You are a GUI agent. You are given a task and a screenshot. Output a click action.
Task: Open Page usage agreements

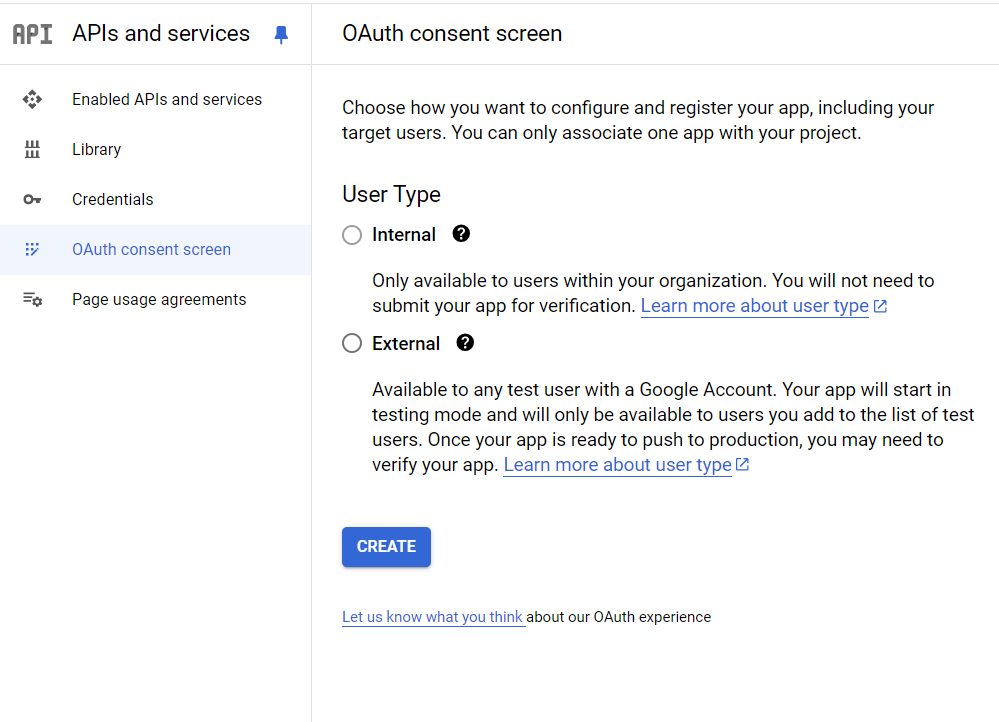pyautogui.click(x=155, y=299)
